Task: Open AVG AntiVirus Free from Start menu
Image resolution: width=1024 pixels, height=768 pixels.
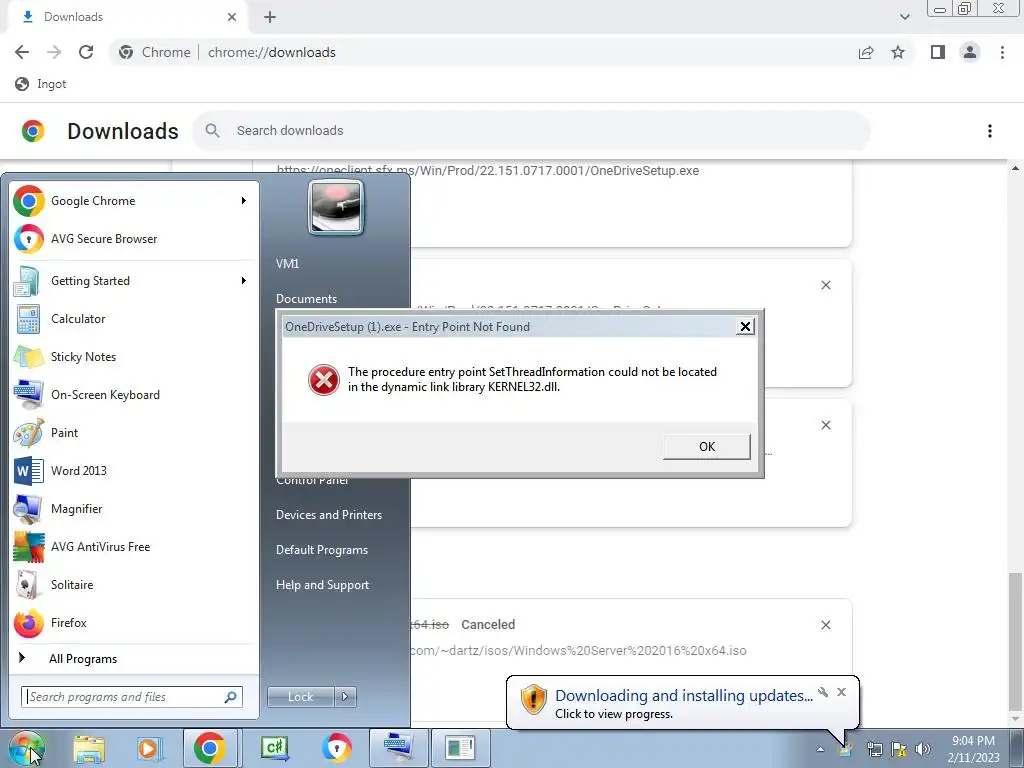Action: 134,547
